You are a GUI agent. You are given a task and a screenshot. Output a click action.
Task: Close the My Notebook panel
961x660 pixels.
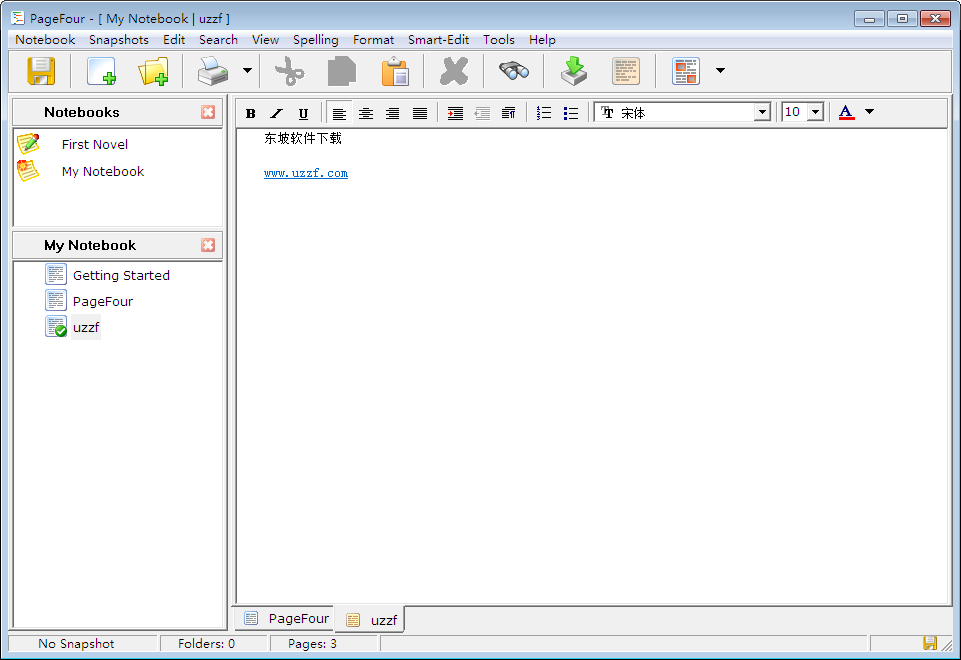pyautogui.click(x=208, y=245)
